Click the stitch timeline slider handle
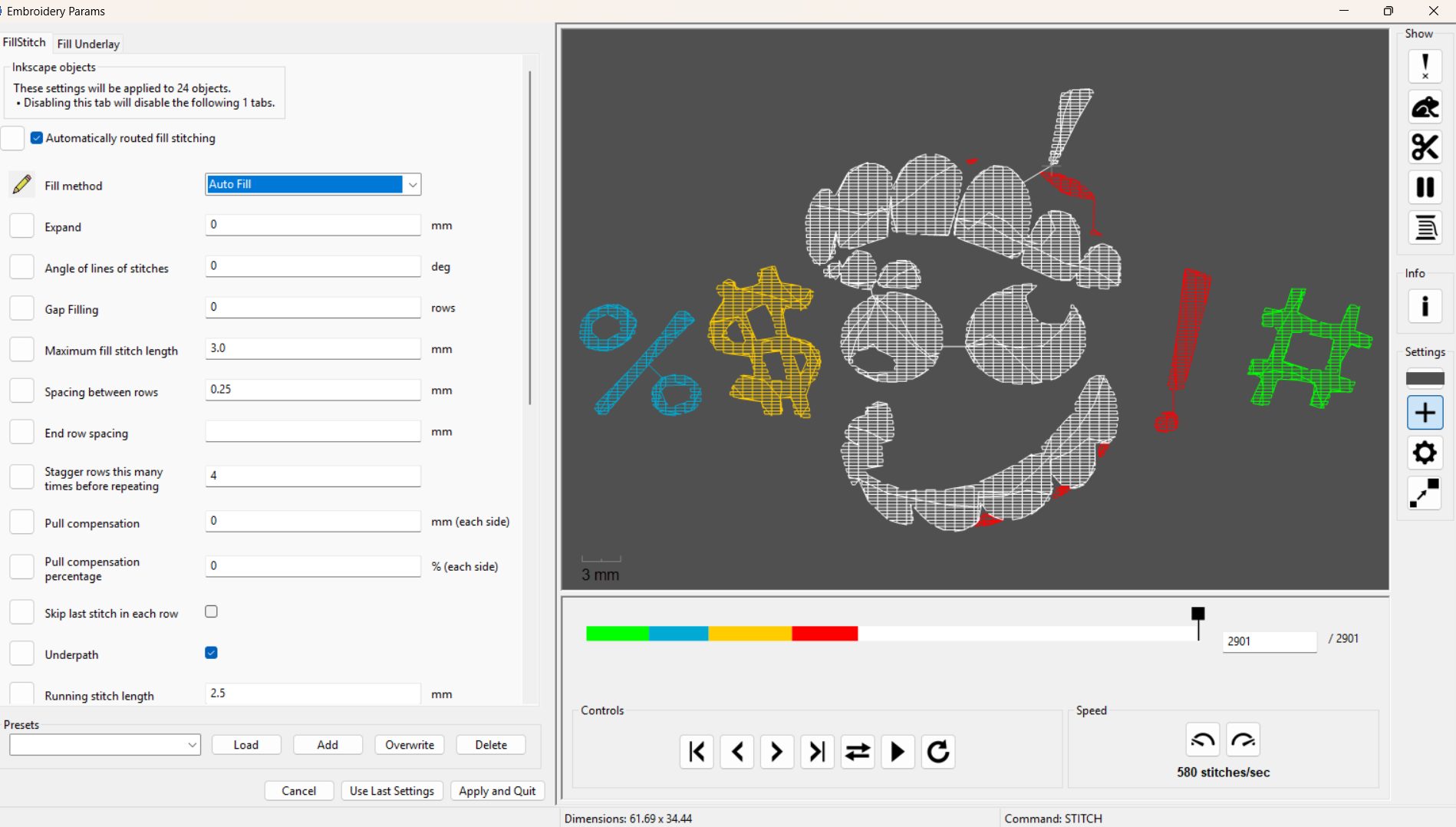 [1198, 614]
